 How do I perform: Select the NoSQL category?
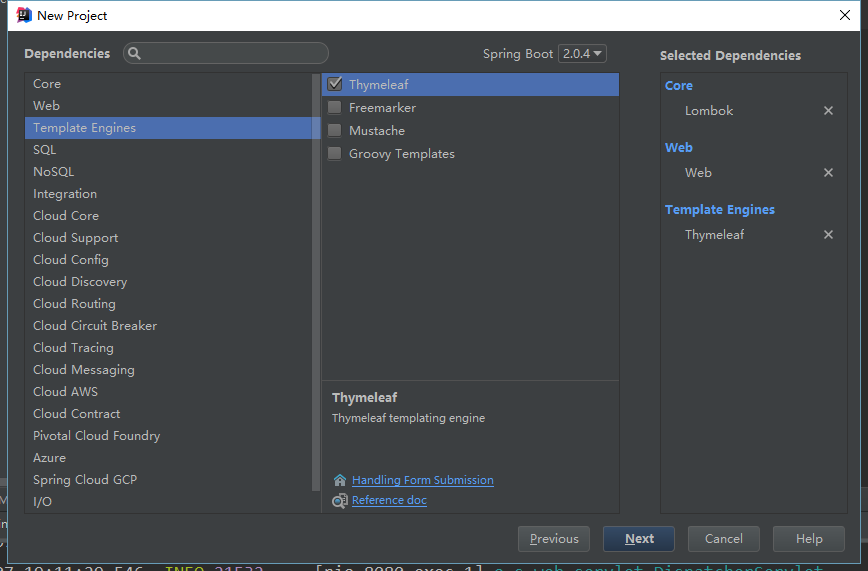click(x=168, y=172)
